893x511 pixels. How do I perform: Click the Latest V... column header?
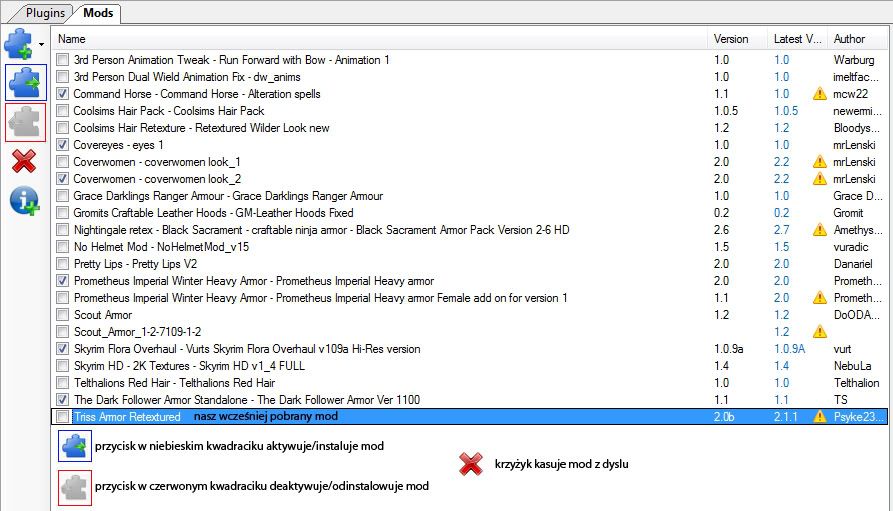797,39
